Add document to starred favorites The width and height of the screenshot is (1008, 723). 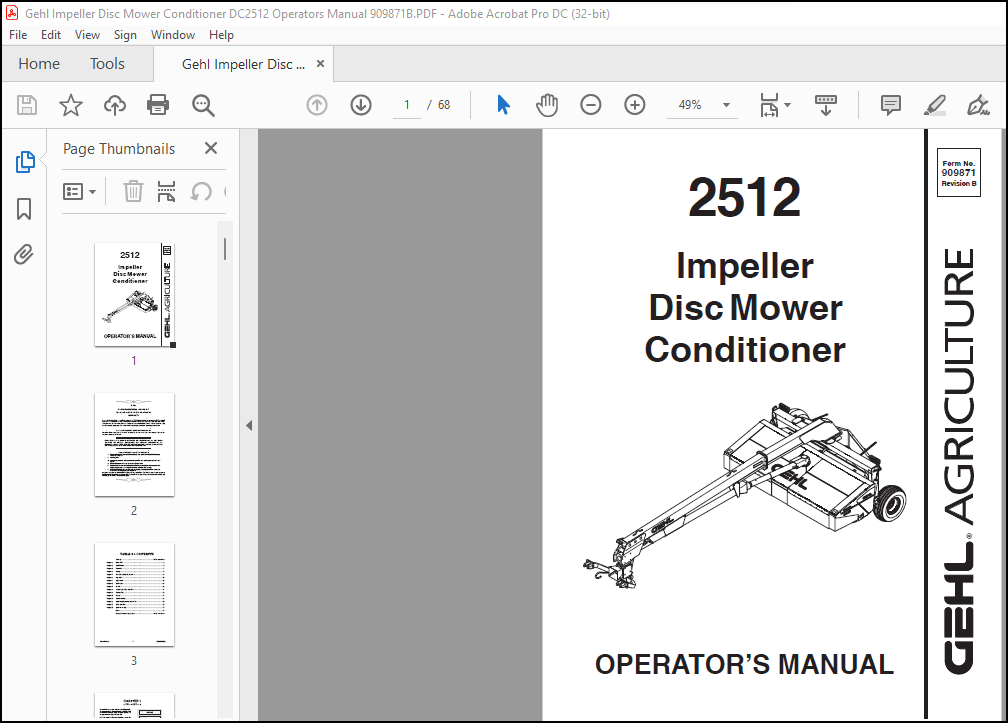(x=71, y=105)
